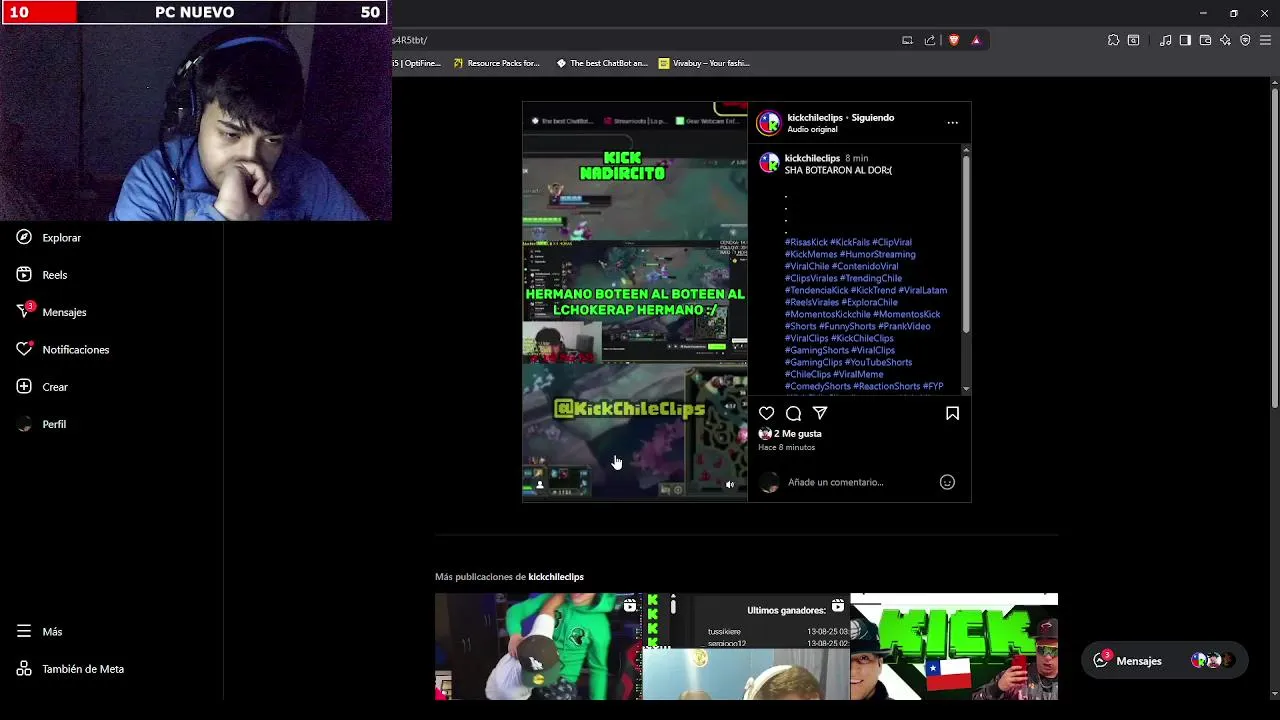
Task: Open the Brave Wallet icon
Action: coord(1205,40)
